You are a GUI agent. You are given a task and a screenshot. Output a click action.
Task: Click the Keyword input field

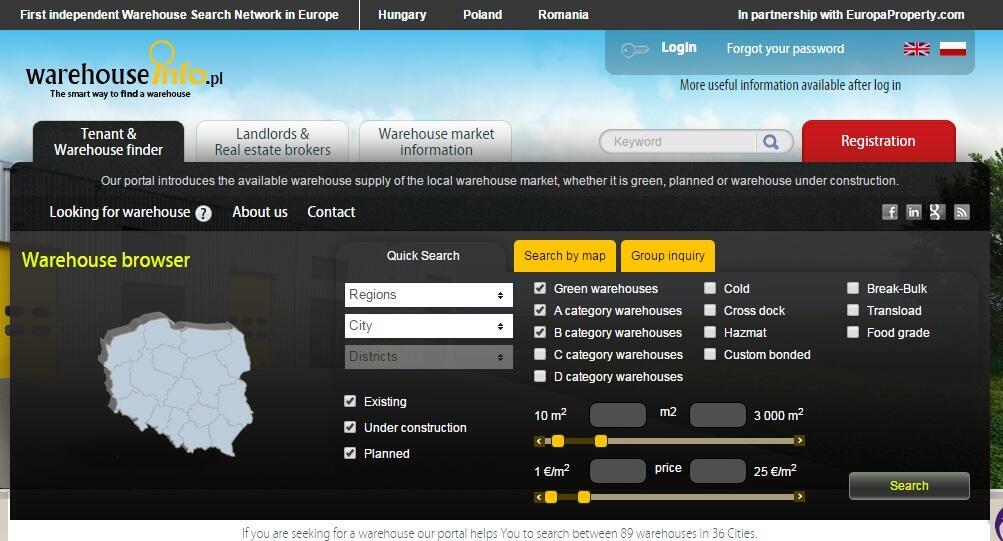682,142
